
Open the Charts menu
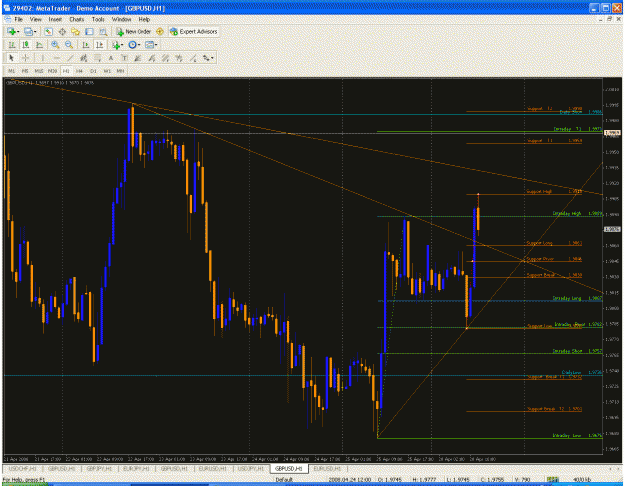tap(77, 19)
